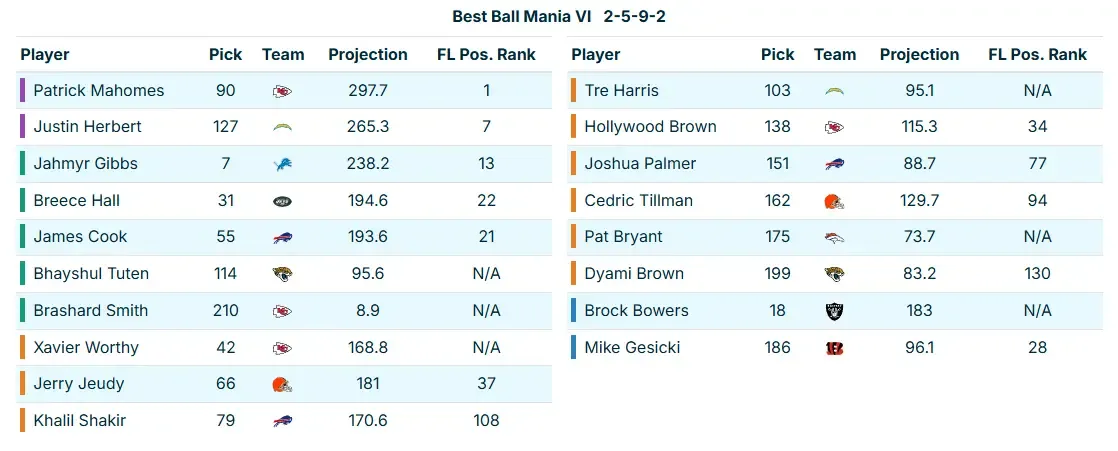Click the Bengals logo beside Mike Gesicki
Viewport: 1118px width, 451px height.
click(x=835, y=348)
